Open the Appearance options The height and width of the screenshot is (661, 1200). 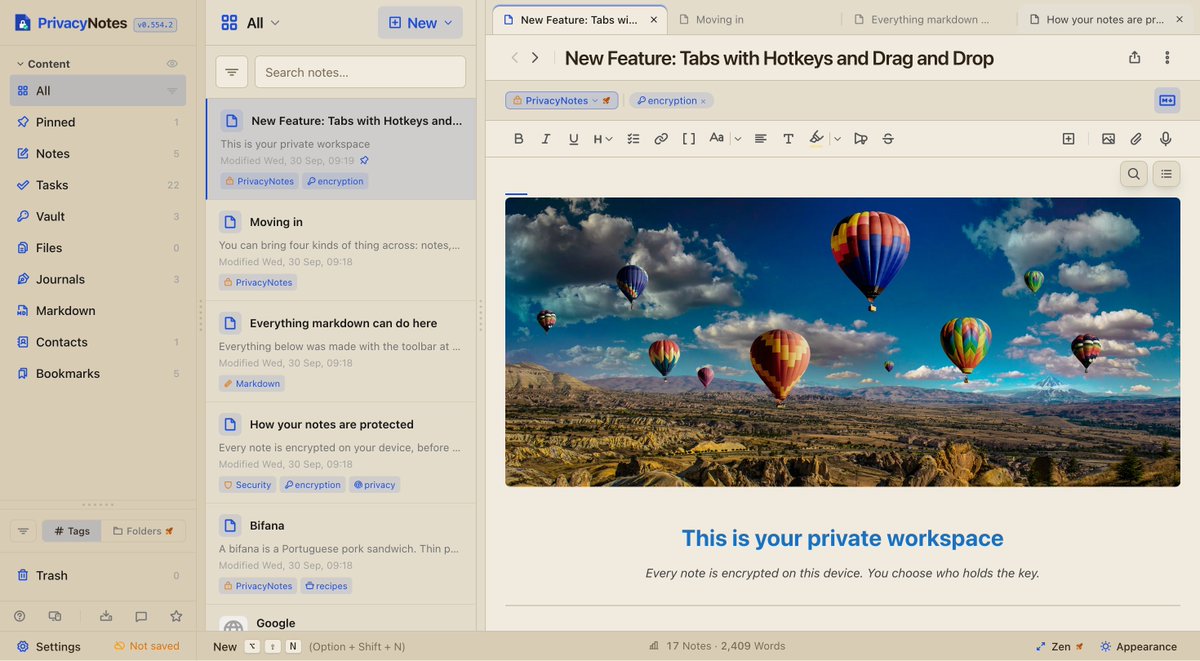click(x=1138, y=646)
